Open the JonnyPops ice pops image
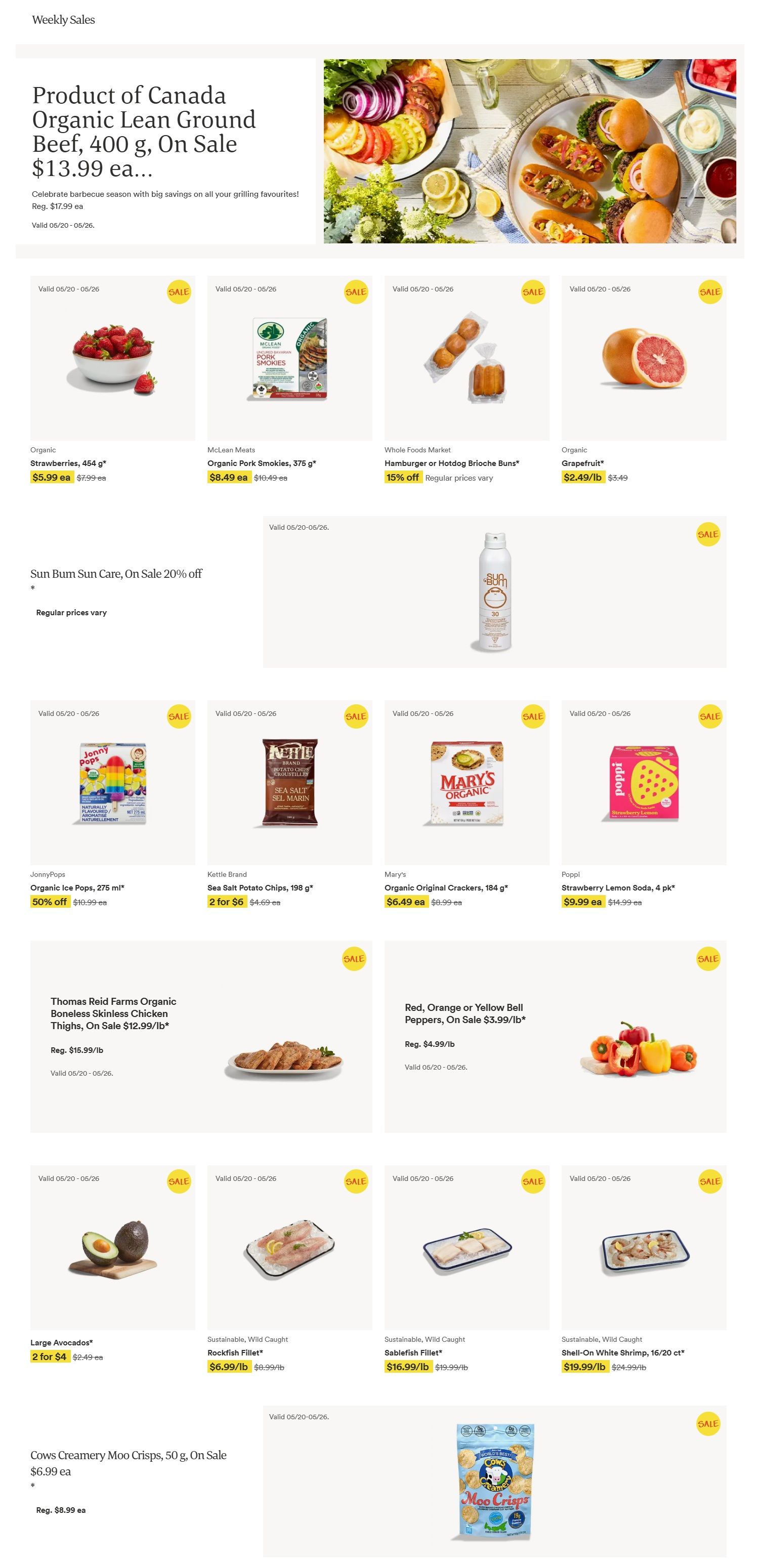Viewport: 759px width, 1568px height. point(113,783)
